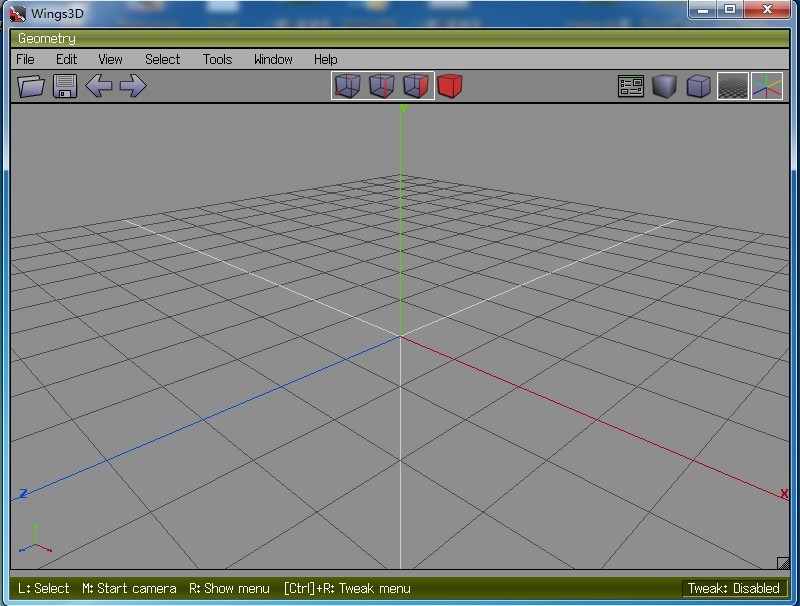The width and height of the screenshot is (800, 606).
Task: Click the Undo left arrow icon
Action: 98,86
